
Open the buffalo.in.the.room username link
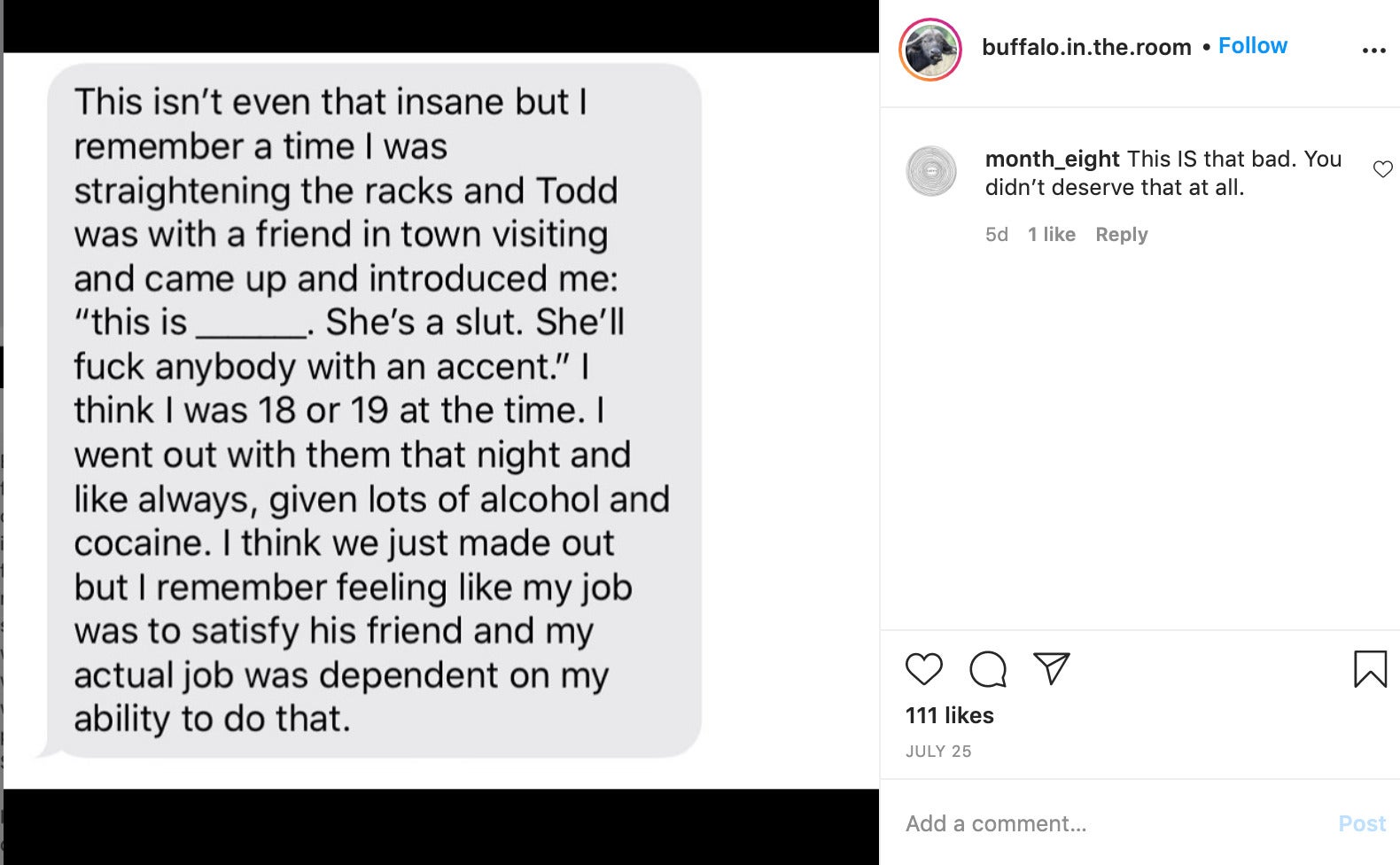click(1086, 47)
